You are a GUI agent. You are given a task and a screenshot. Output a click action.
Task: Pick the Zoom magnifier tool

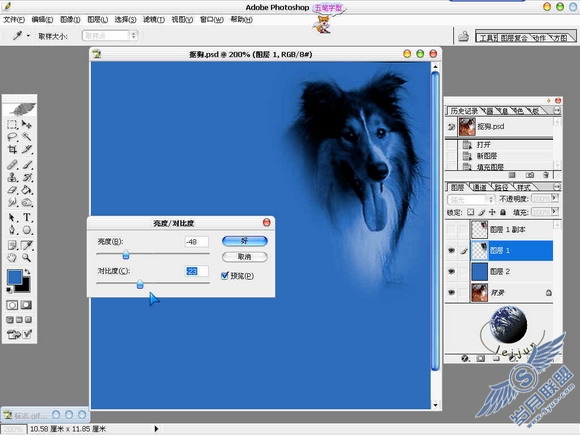(26, 257)
